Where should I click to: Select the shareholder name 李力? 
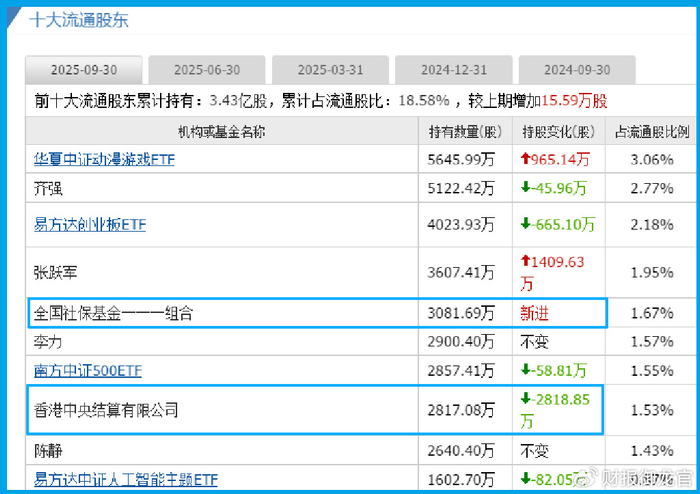(48, 342)
